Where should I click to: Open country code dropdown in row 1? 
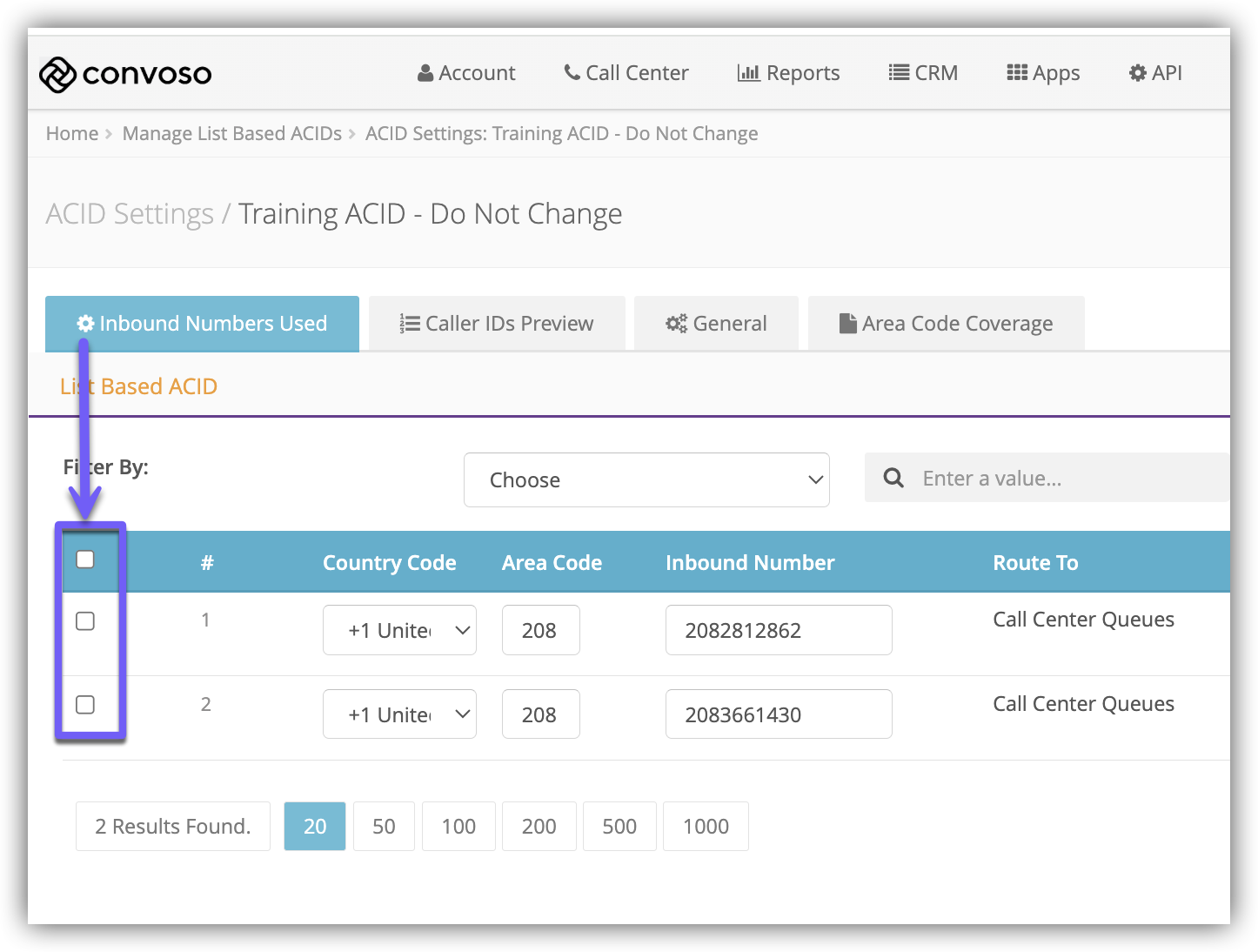pos(399,630)
